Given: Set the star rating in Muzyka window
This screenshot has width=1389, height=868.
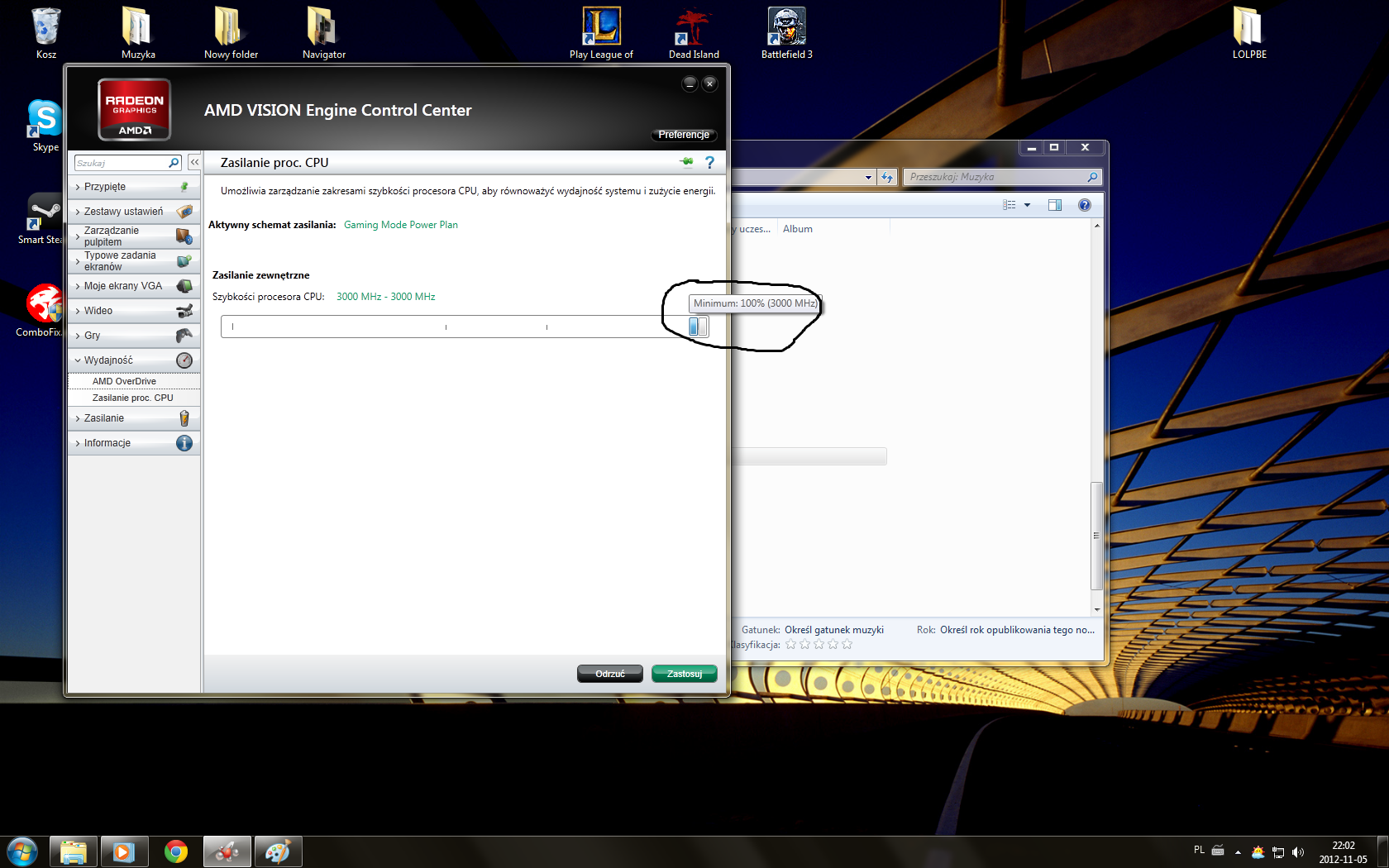Looking at the screenshot, I should pos(819,645).
